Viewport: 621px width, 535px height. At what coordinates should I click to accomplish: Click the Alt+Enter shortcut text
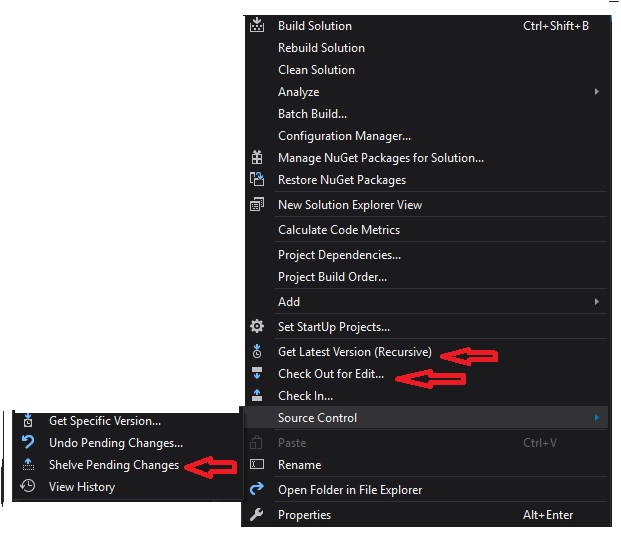pos(548,514)
